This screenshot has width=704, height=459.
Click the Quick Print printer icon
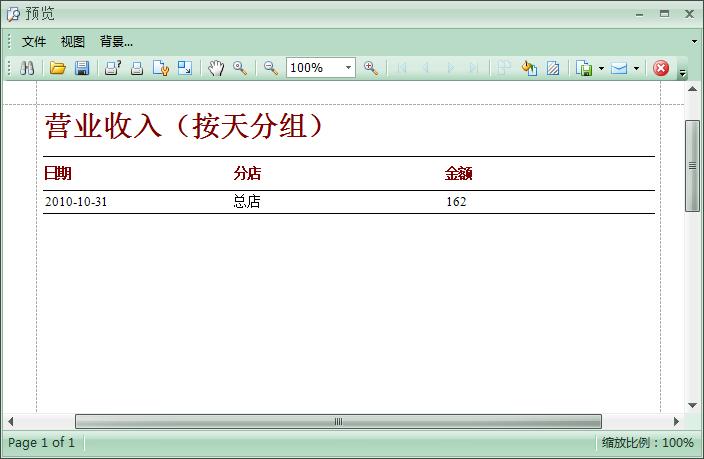pos(137,68)
